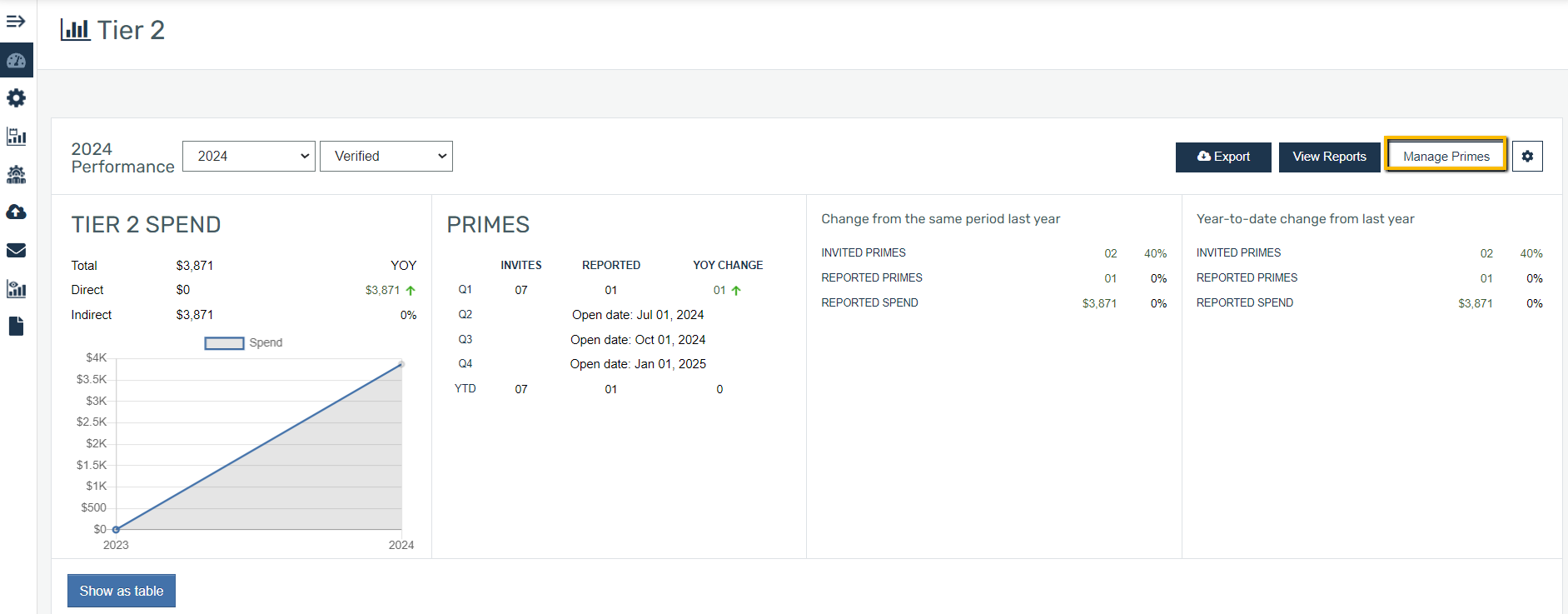Click INVITED PRIMES under same period change

(x=864, y=252)
